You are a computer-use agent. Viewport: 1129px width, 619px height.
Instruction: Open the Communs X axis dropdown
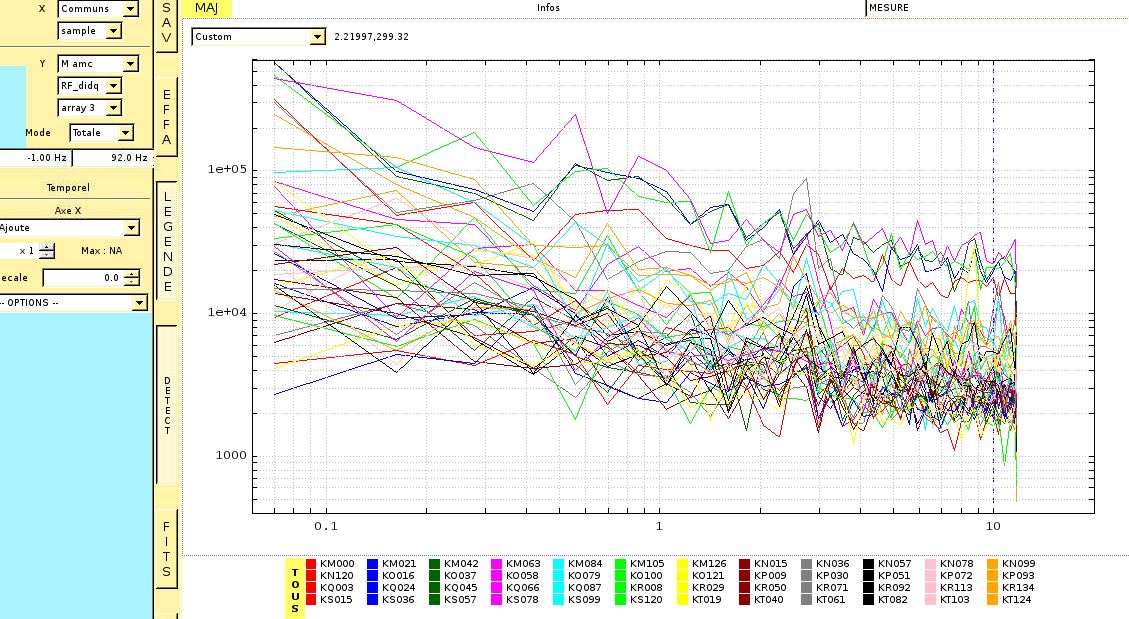click(x=98, y=9)
